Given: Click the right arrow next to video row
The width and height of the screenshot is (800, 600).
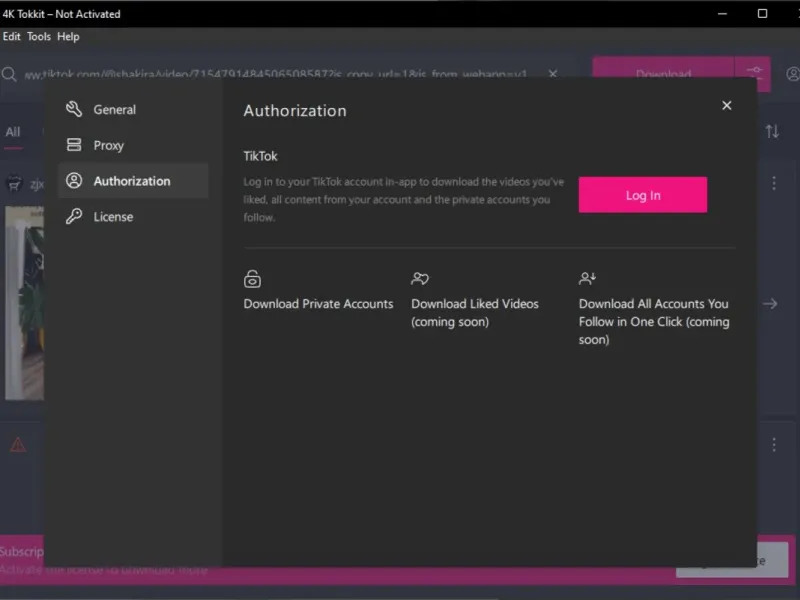Looking at the screenshot, I should 770,304.
